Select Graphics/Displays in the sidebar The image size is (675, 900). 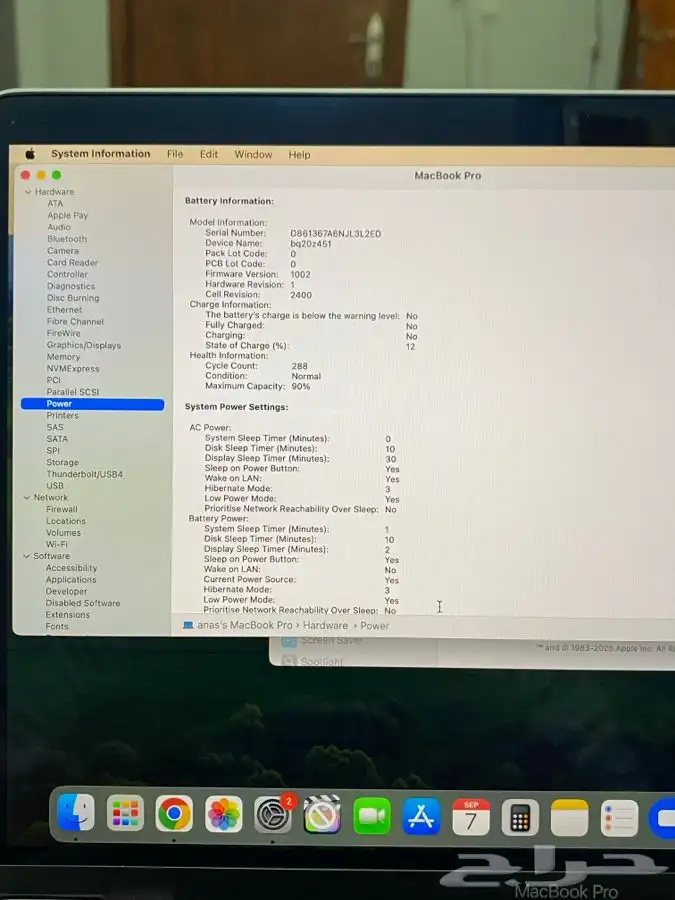click(x=84, y=345)
